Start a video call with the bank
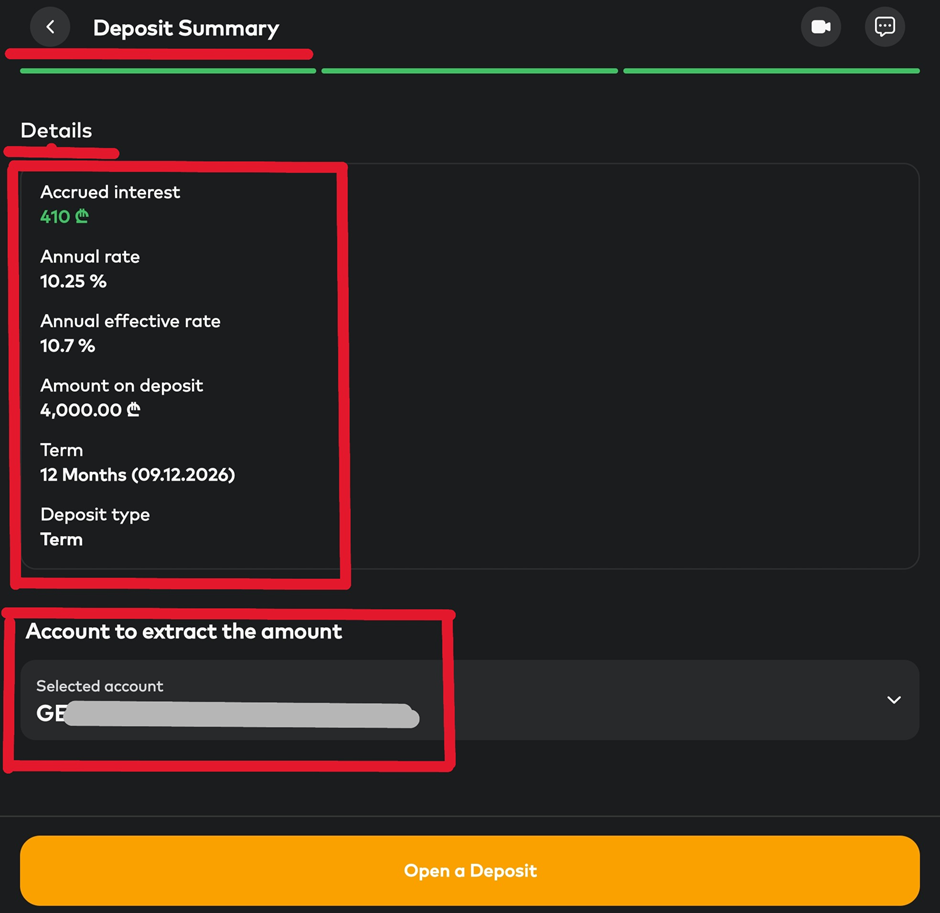 coord(821,27)
